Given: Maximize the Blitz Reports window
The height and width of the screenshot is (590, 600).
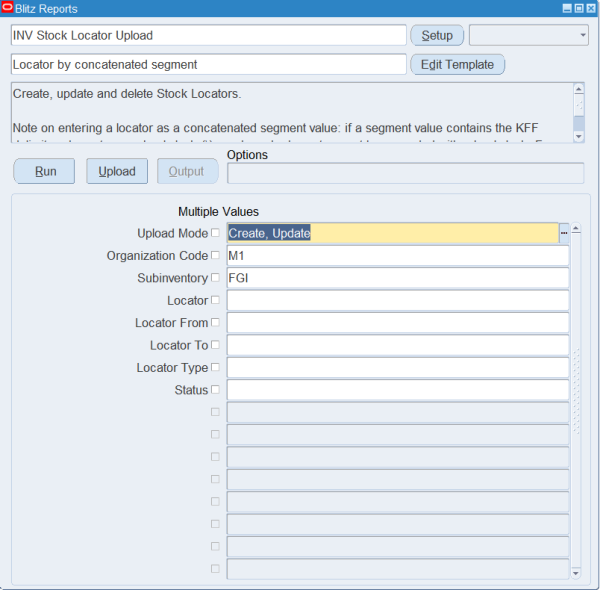Looking at the screenshot, I should click(579, 8).
